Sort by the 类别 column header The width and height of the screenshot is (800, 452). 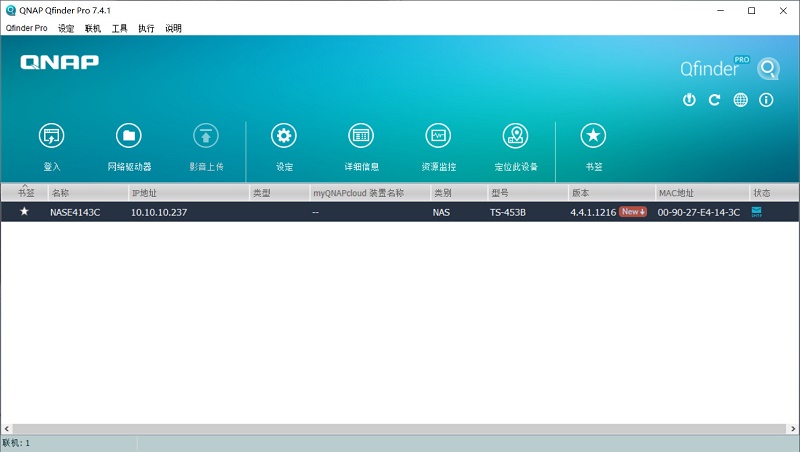point(459,192)
